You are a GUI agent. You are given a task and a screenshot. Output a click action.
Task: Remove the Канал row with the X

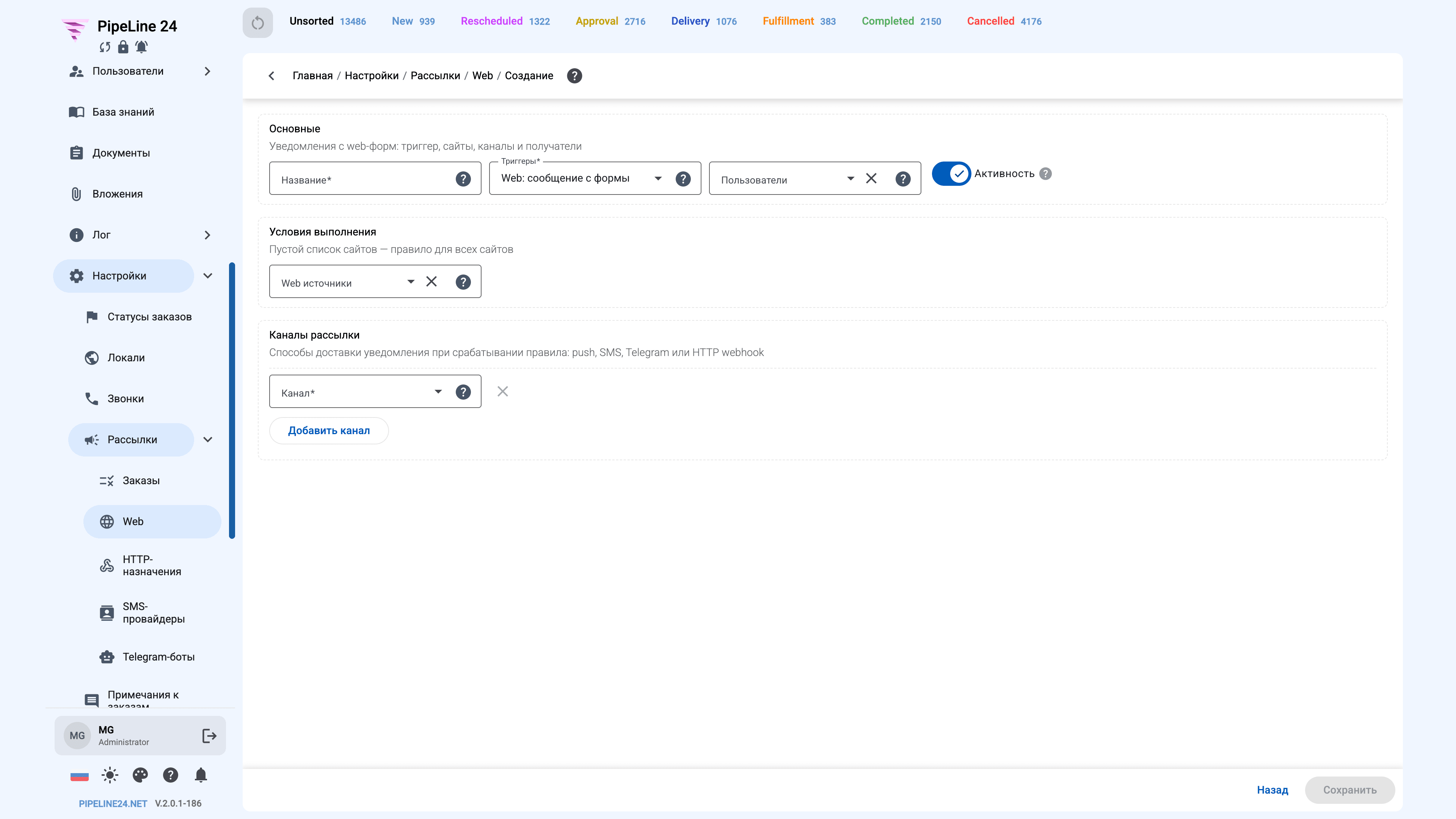502,391
